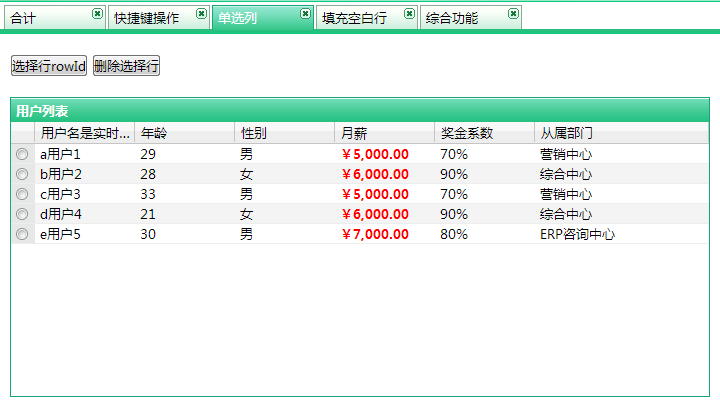Click the b用户2 name cell
720x403 pixels.
84,174
